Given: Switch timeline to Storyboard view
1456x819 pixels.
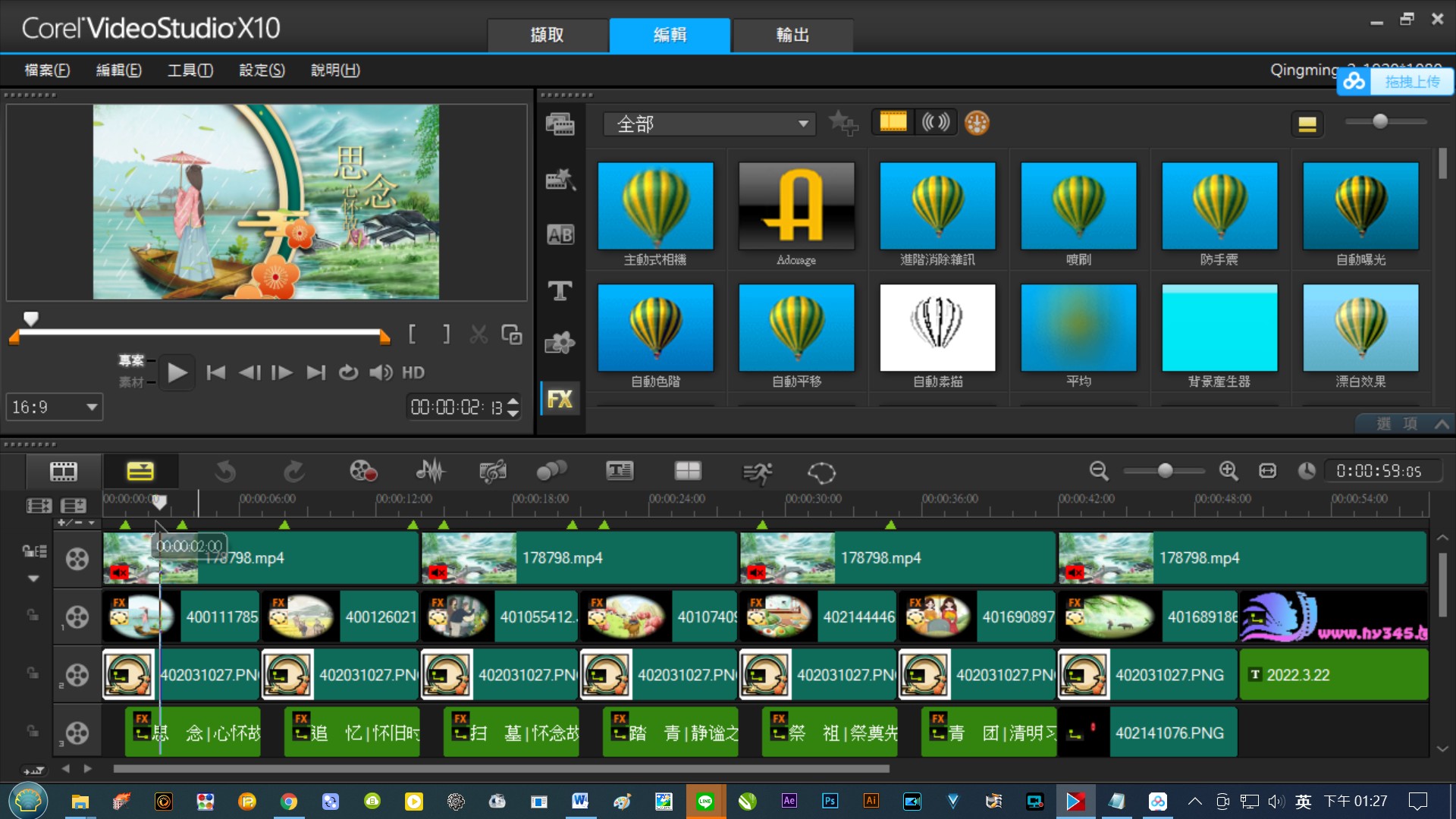Looking at the screenshot, I should point(64,472).
